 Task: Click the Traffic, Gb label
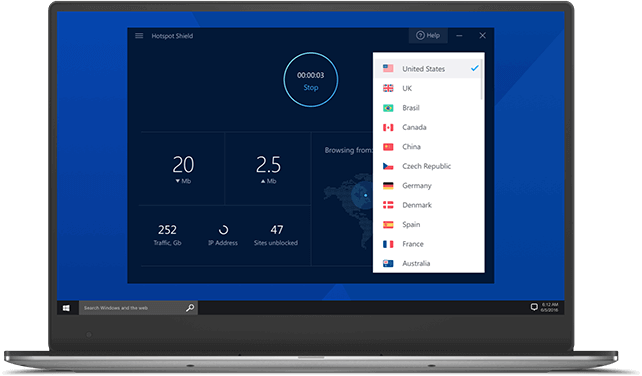[167, 243]
